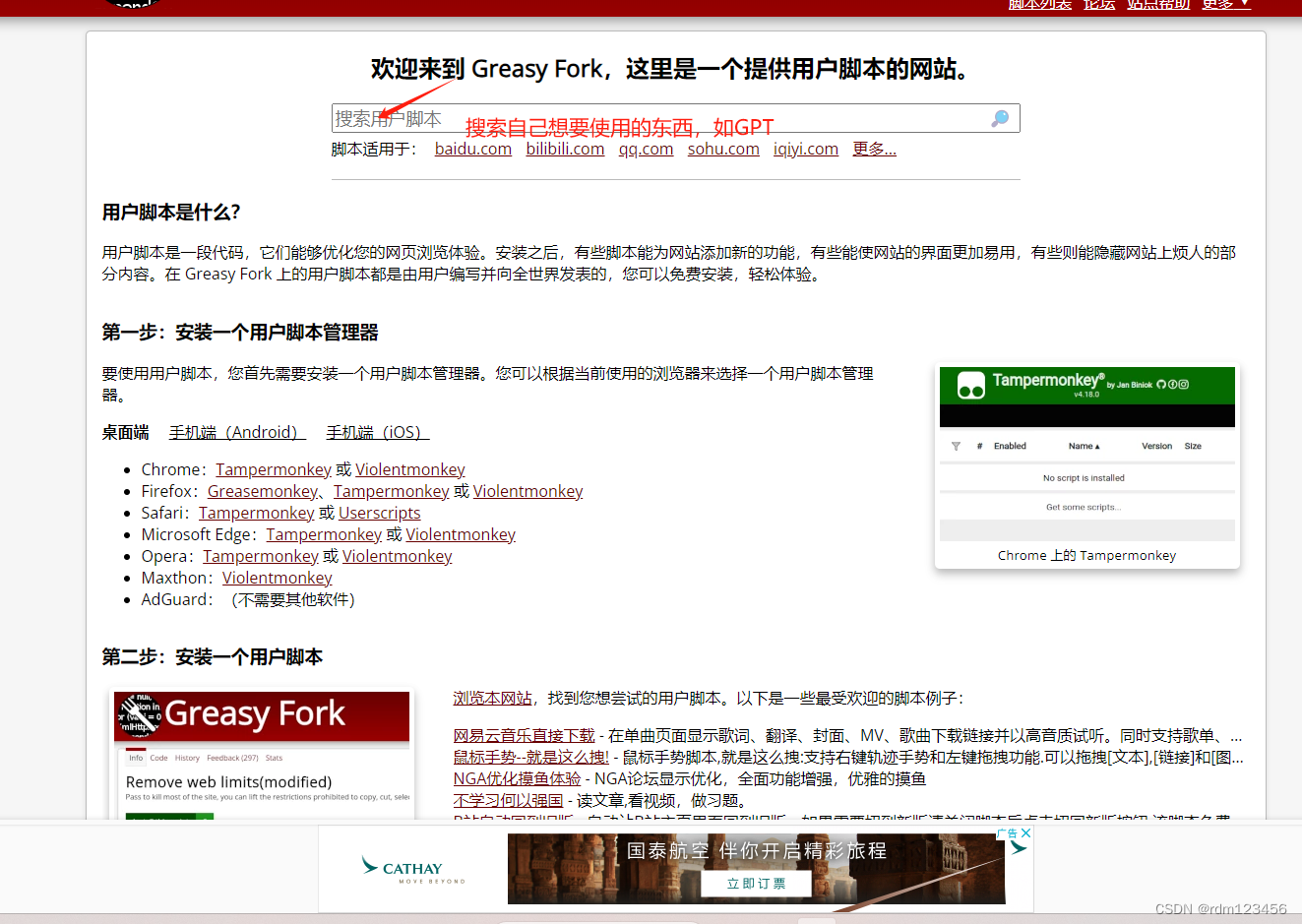The height and width of the screenshot is (924, 1302).
Task: Click the 脚本适用于 label
Action: tap(374, 149)
